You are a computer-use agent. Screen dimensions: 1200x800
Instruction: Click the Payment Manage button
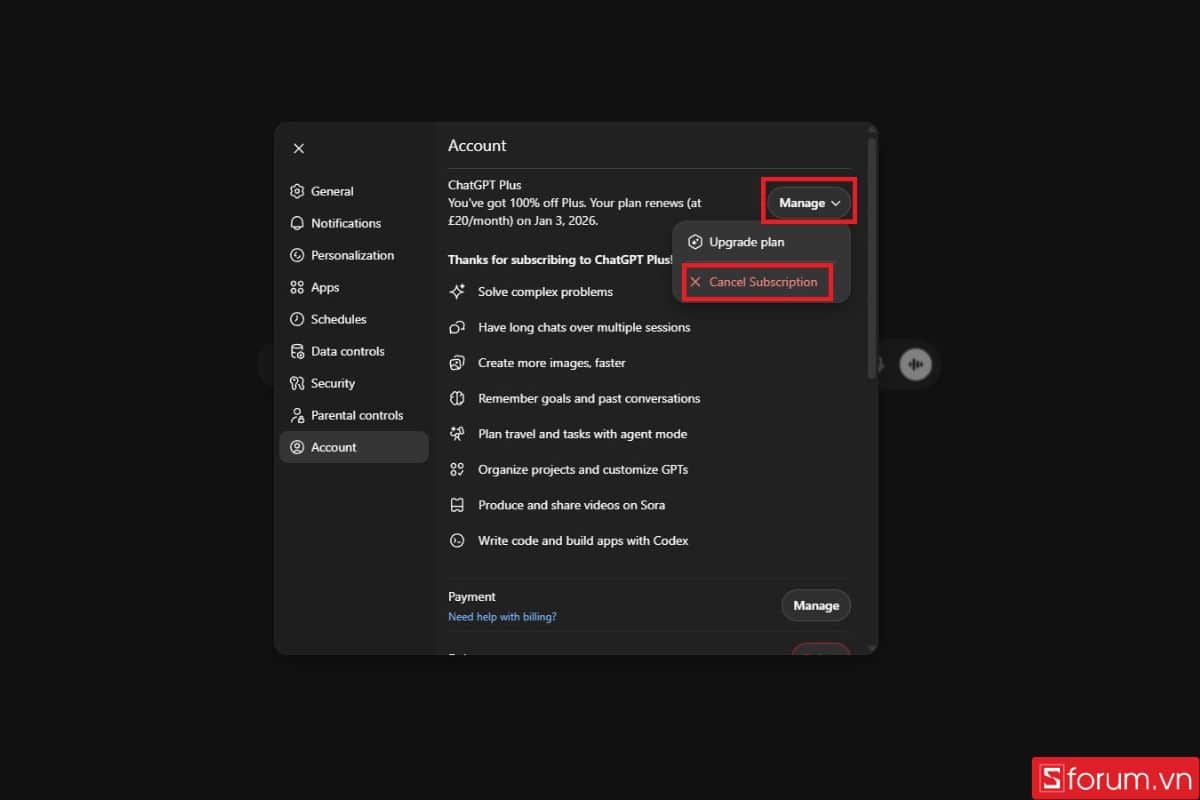(816, 605)
